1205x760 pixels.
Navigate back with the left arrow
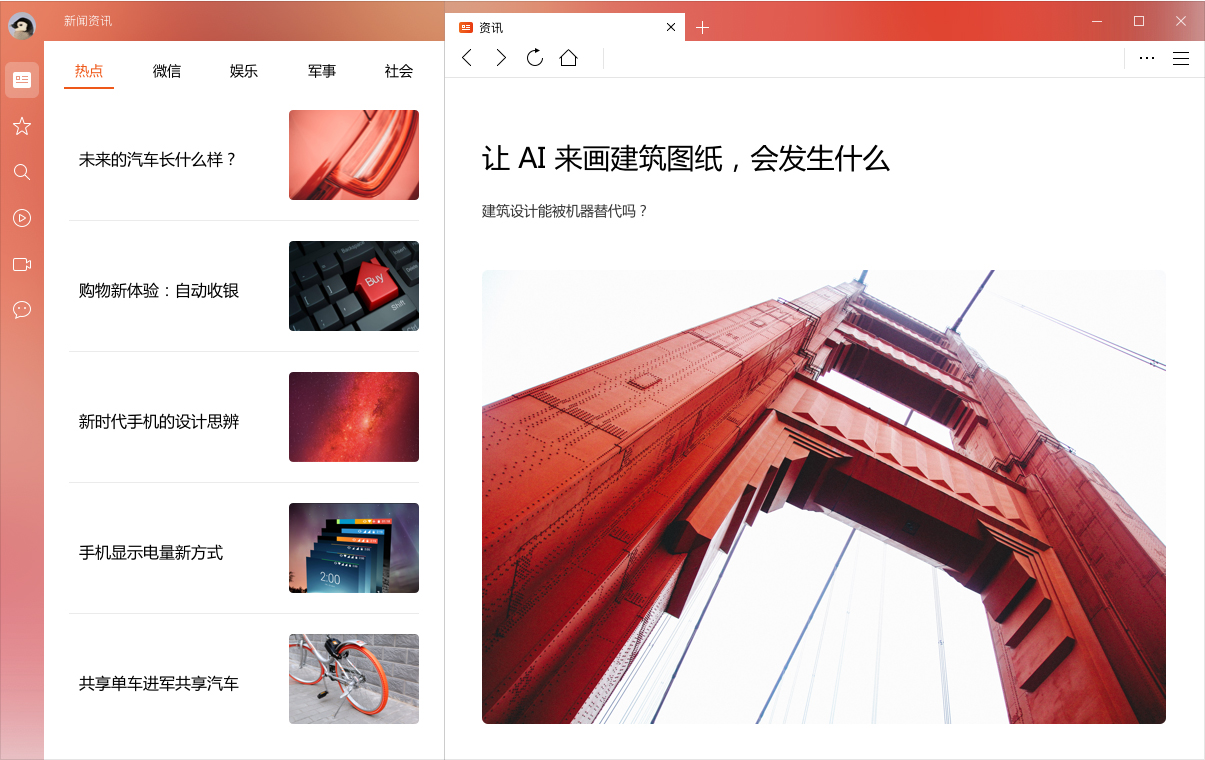pyautogui.click(x=467, y=58)
